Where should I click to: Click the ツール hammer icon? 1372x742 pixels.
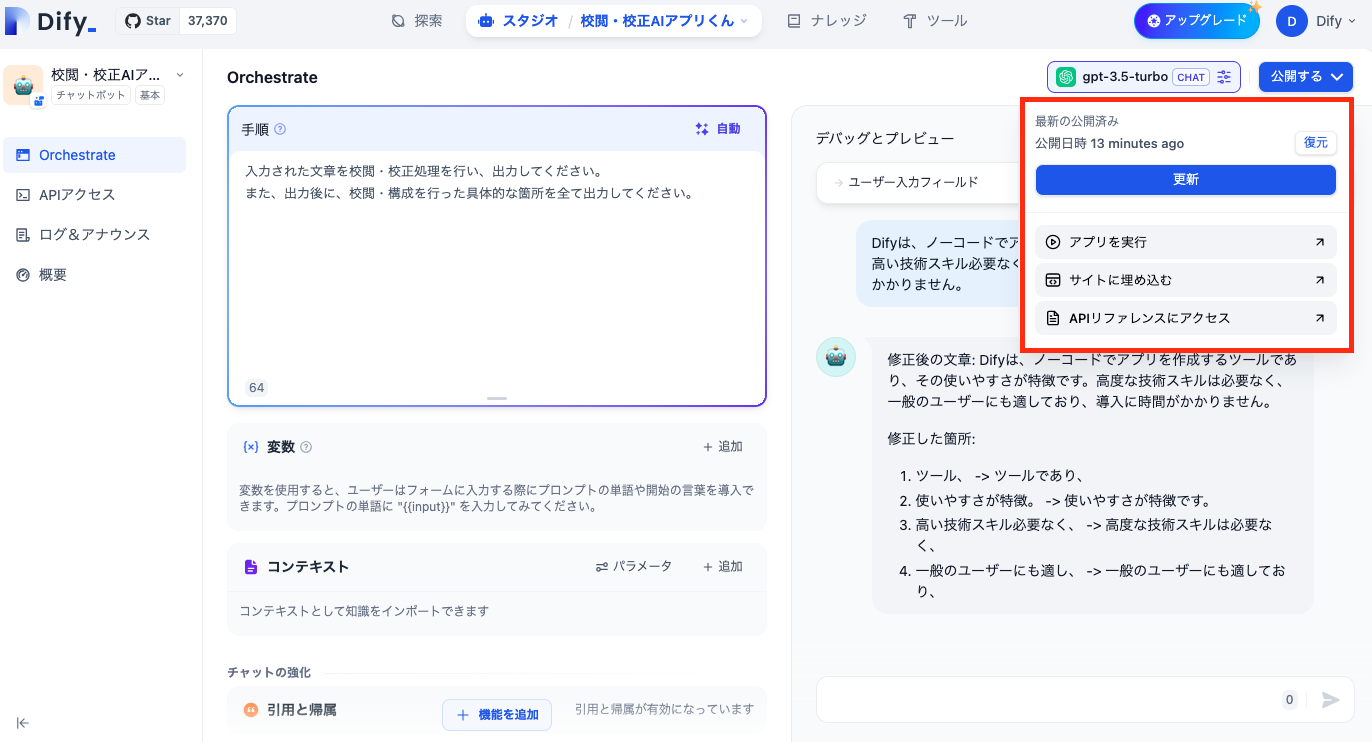point(910,20)
